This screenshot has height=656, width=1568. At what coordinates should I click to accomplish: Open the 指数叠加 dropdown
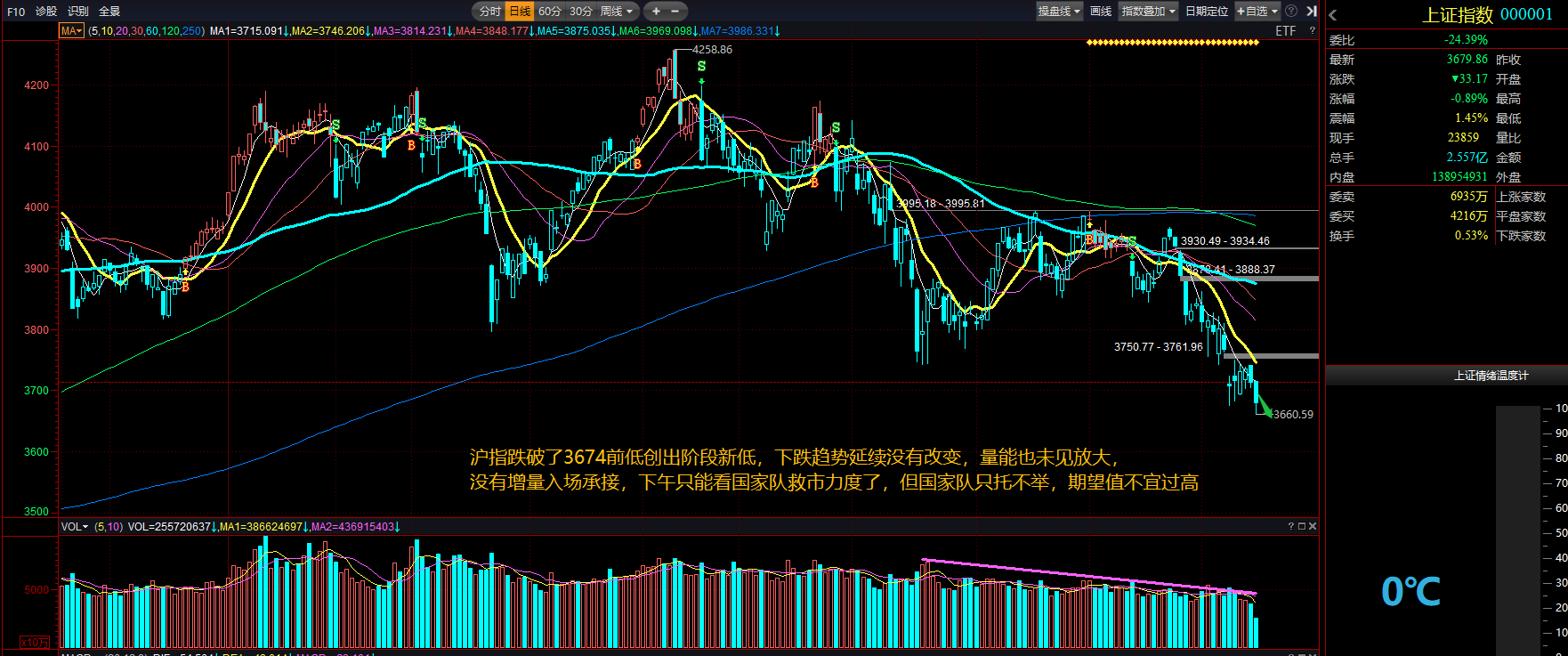pos(1149,11)
